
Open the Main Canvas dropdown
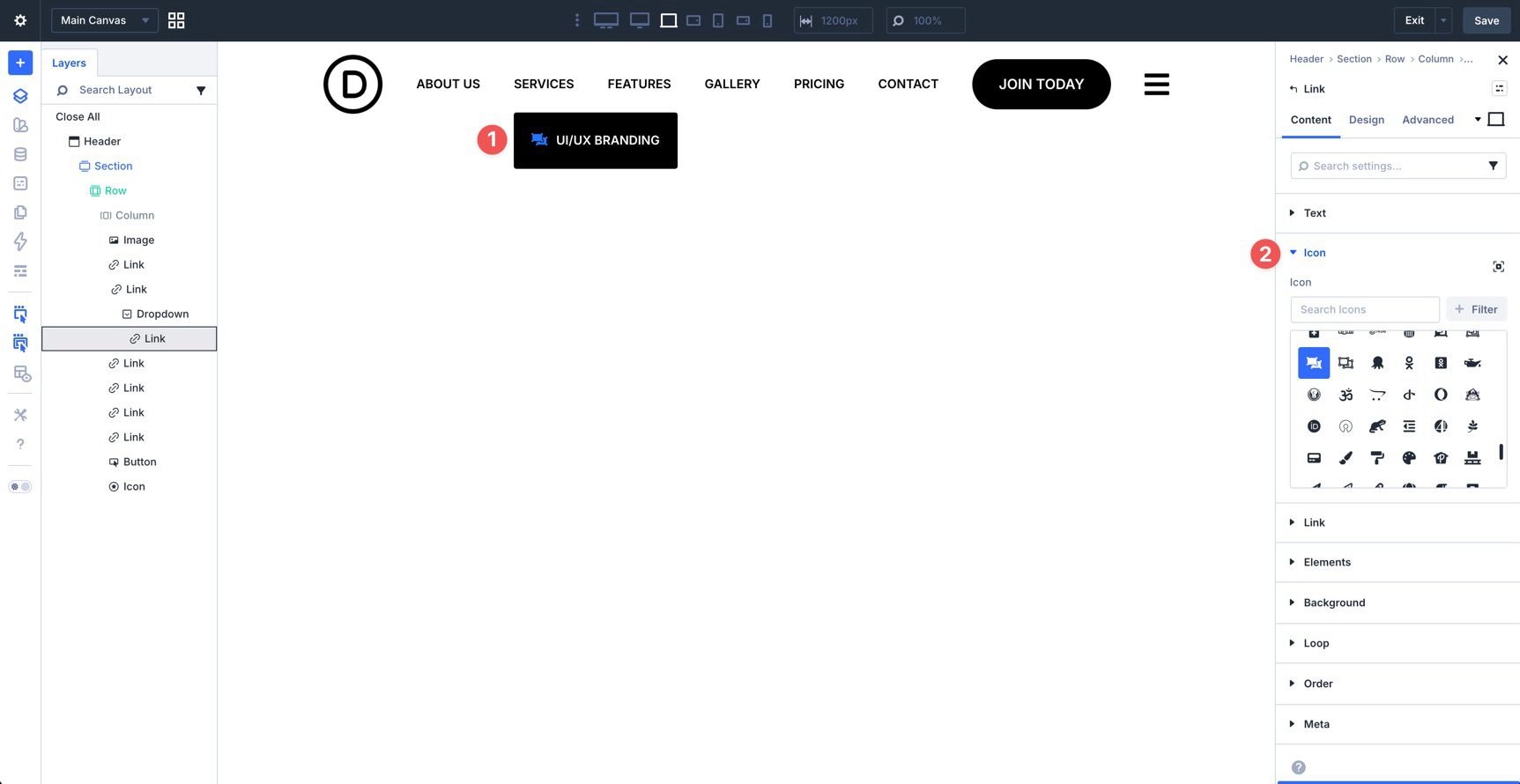tap(105, 20)
